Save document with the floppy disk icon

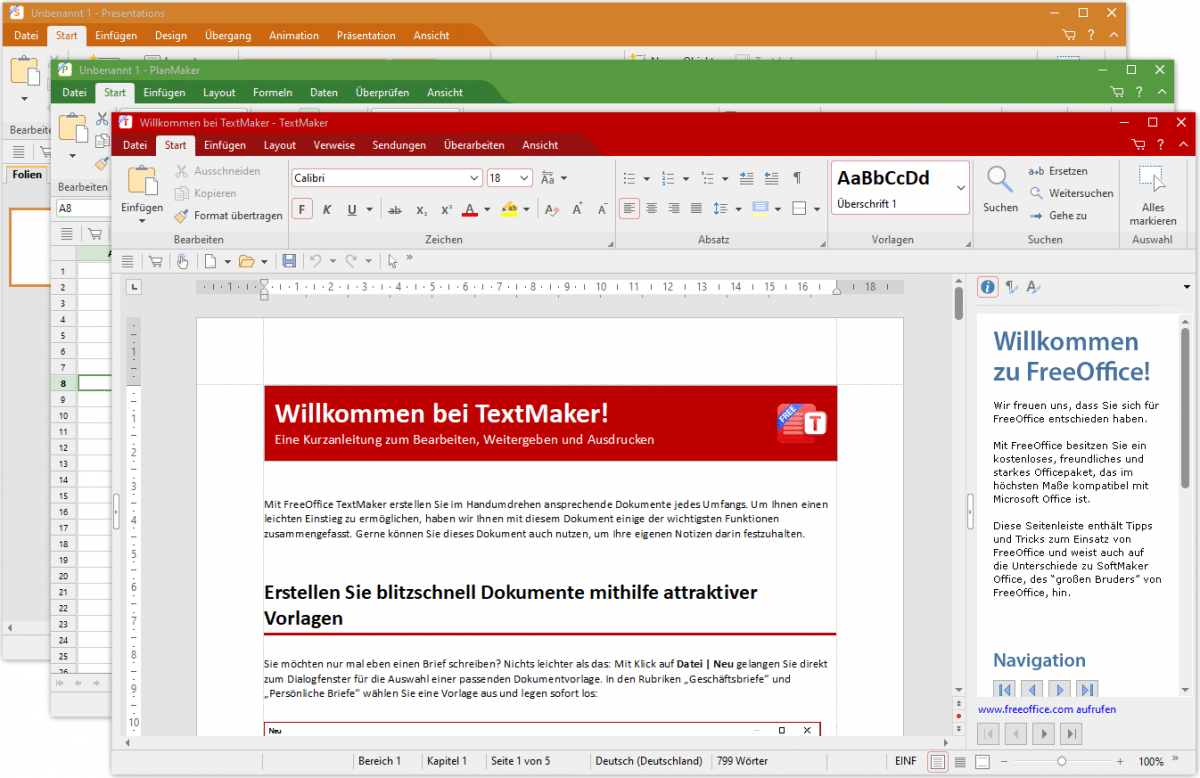(289, 261)
